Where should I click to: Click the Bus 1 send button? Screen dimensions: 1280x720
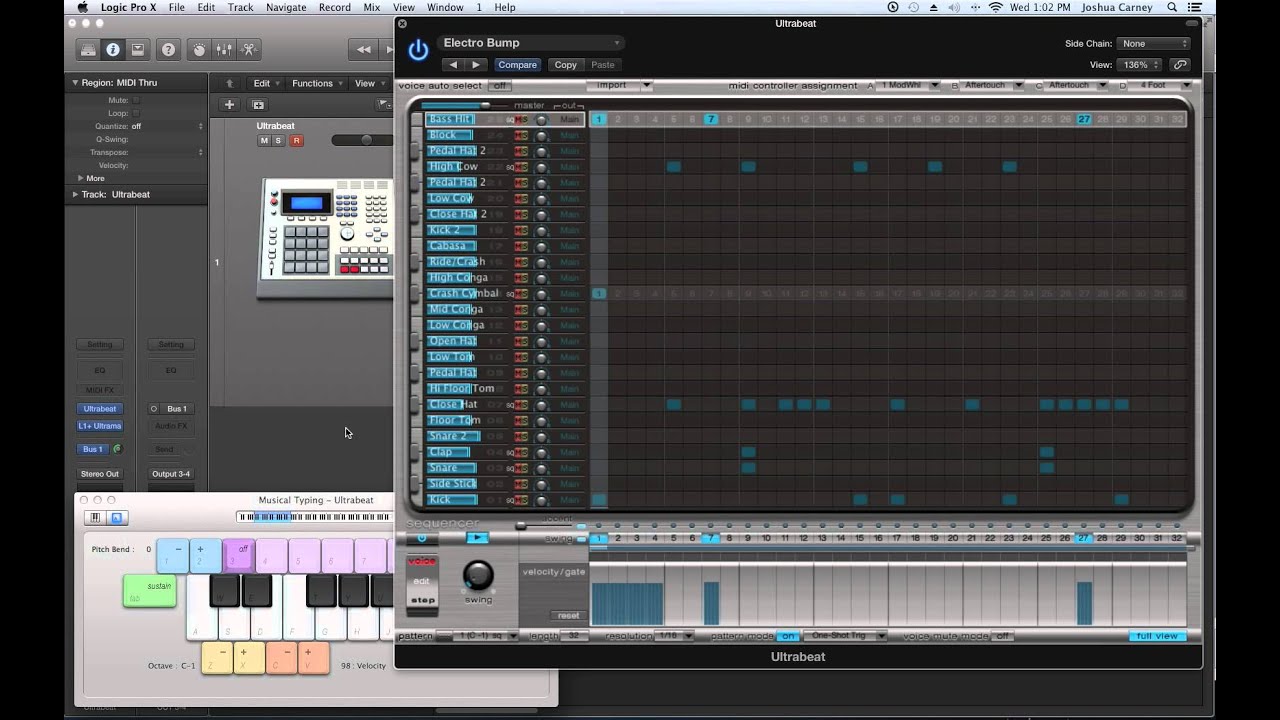click(93, 449)
